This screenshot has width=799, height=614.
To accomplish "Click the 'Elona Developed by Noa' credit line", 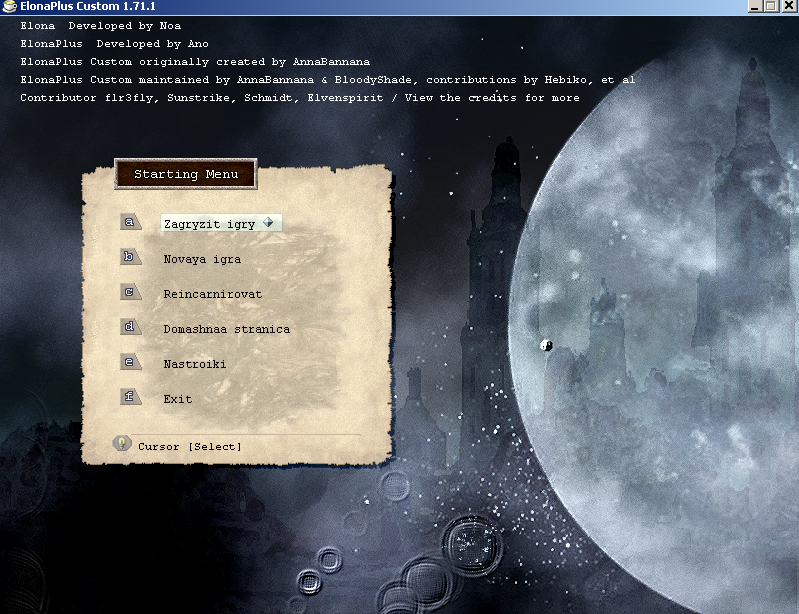I will click(x=100, y=25).
